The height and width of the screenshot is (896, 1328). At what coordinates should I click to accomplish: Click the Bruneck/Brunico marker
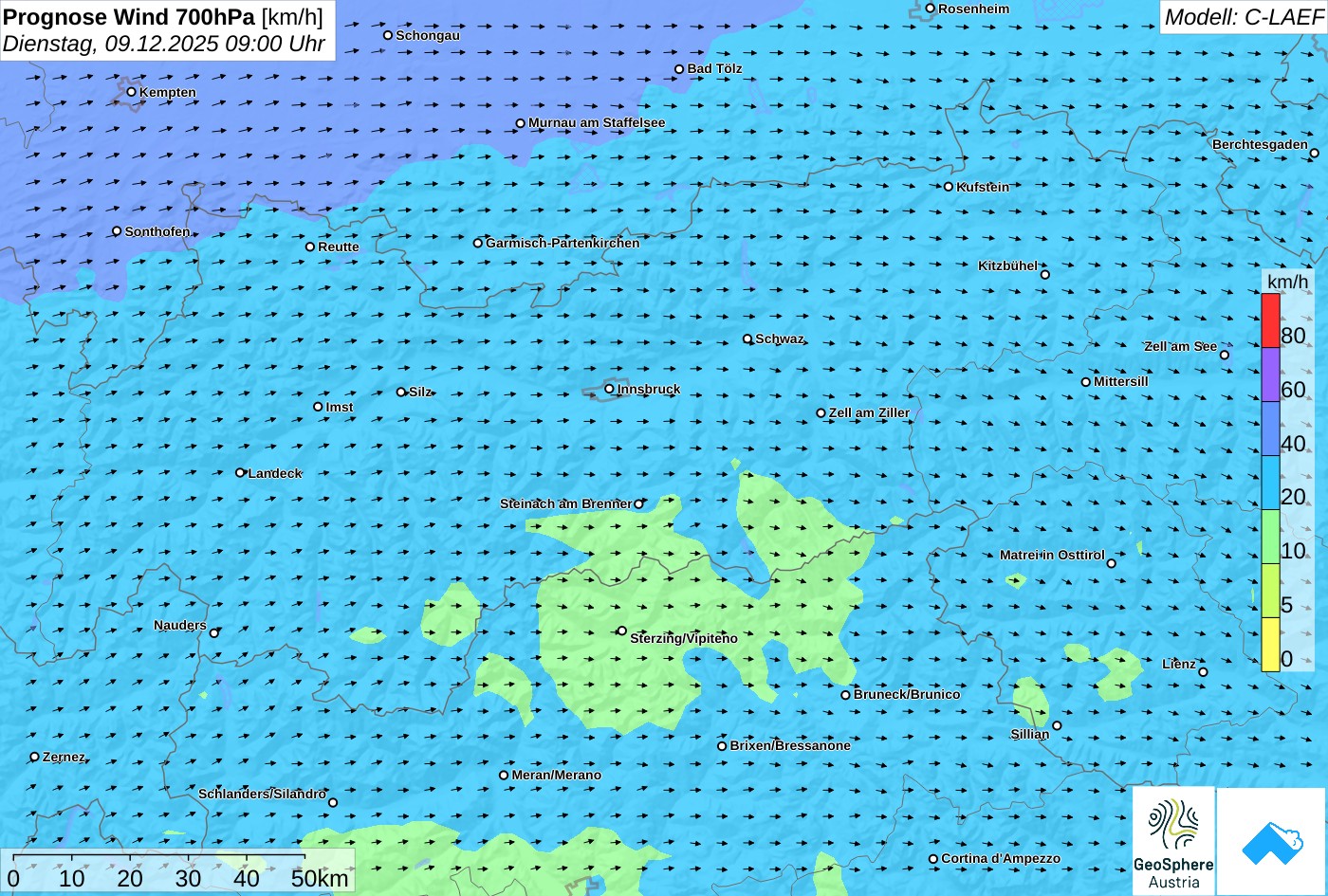846,695
